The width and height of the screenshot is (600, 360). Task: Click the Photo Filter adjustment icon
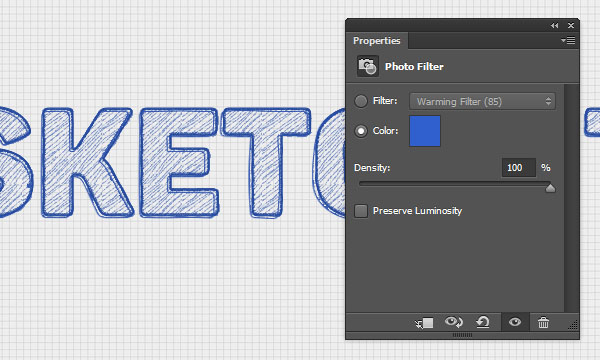(x=368, y=66)
